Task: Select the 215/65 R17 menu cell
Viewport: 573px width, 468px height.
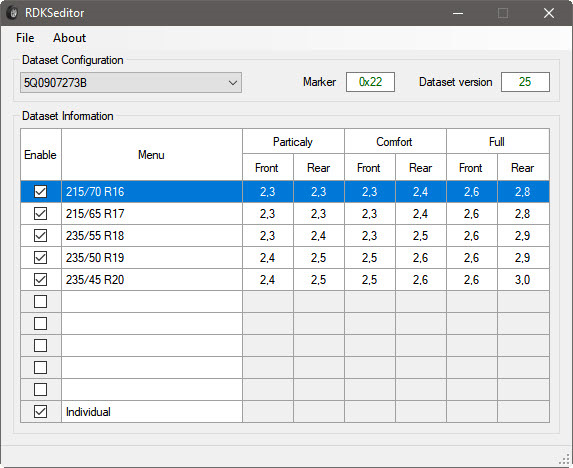Action: pyautogui.click(x=152, y=214)
